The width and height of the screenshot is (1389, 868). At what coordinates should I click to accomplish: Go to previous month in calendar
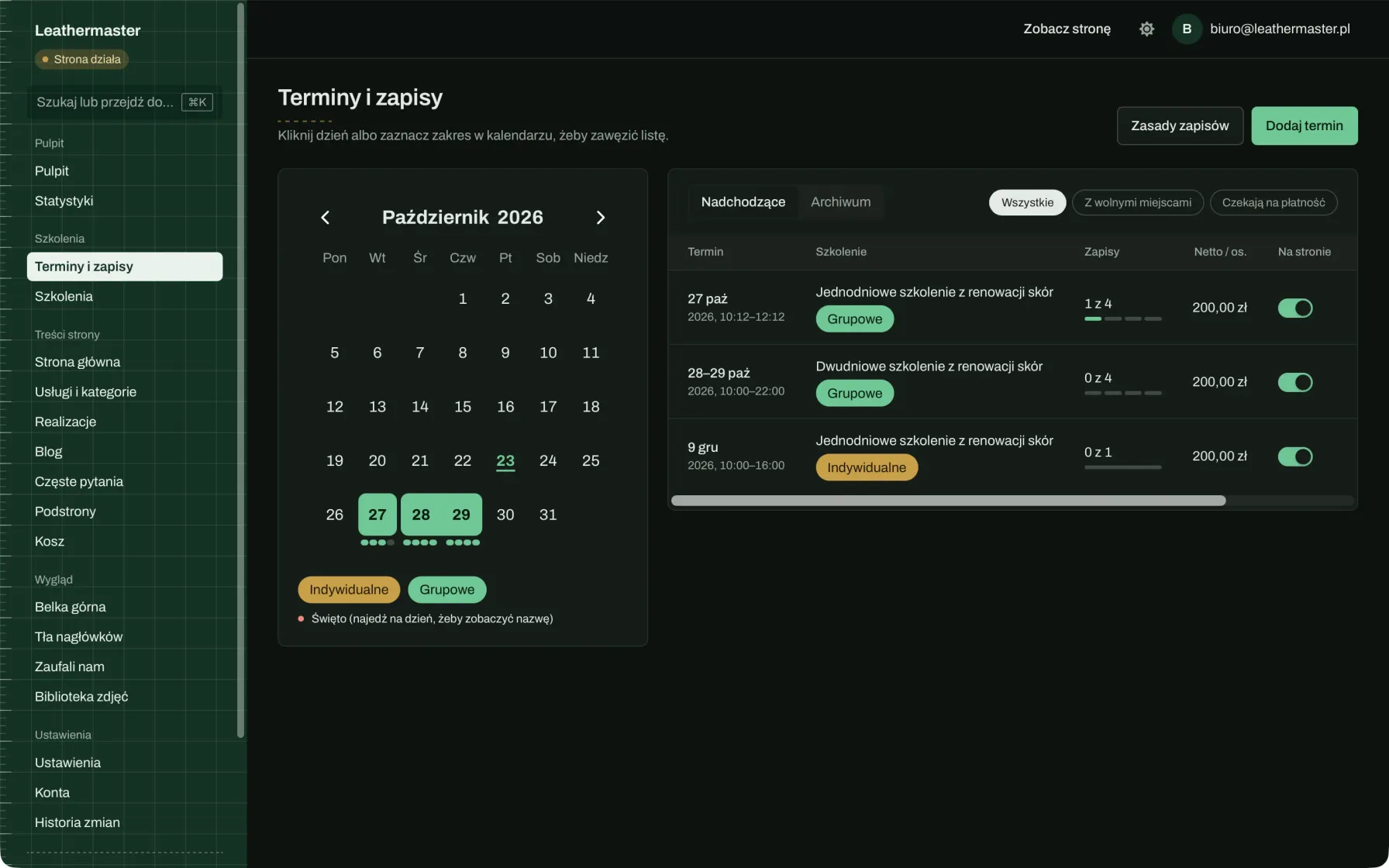[326, 218]
